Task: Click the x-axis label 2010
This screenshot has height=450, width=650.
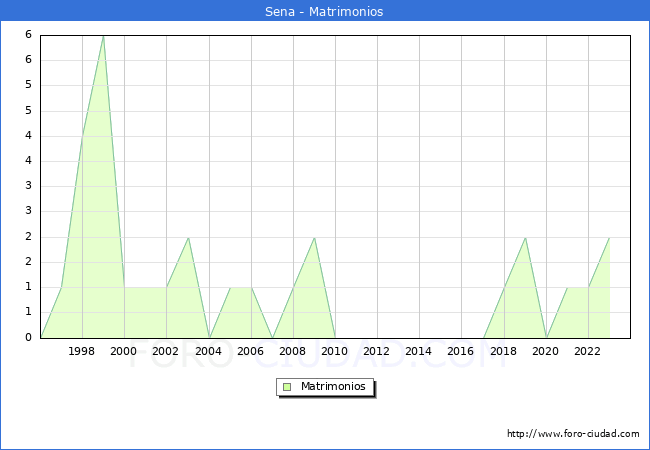Action: (x=335, y=351)
